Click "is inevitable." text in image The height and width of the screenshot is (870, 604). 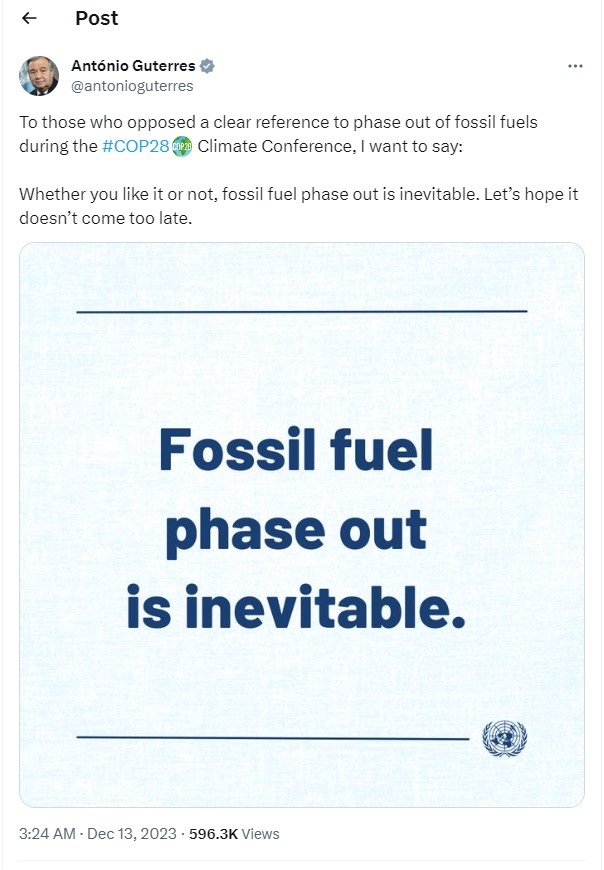[x=296, y=607]
